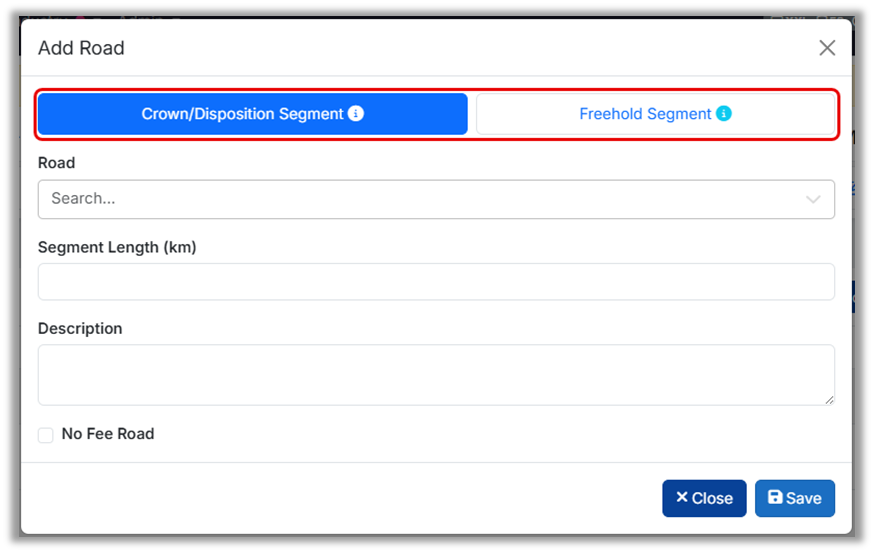Viewport: 874px width, 553px height.
Task: Click the info icon on Crown/Disposition Segment
Action: (356, 114)
